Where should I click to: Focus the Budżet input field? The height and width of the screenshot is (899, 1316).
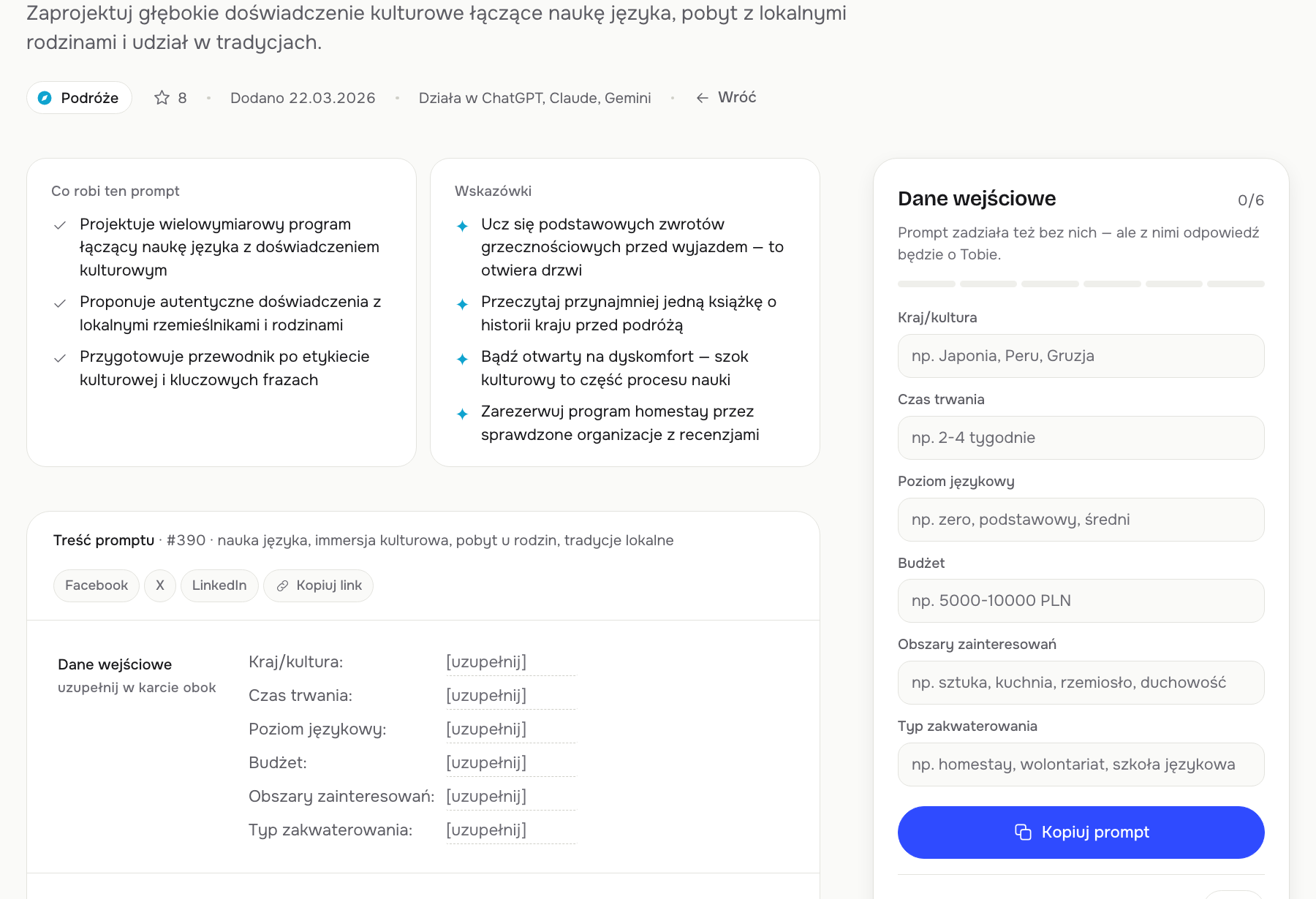pyautogui.click(x=1081, y=601)
